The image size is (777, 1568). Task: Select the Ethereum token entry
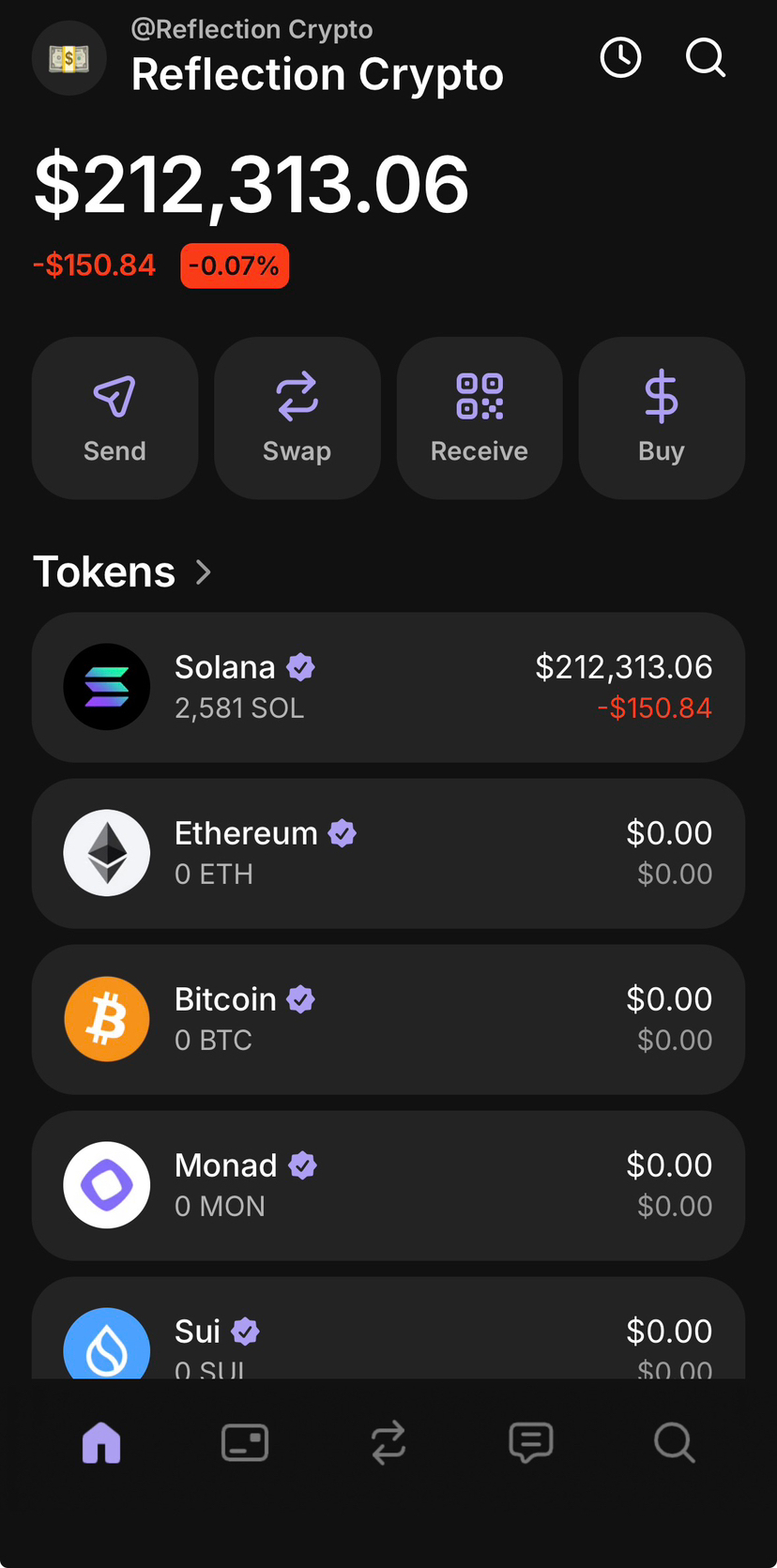tap(388, 854)
